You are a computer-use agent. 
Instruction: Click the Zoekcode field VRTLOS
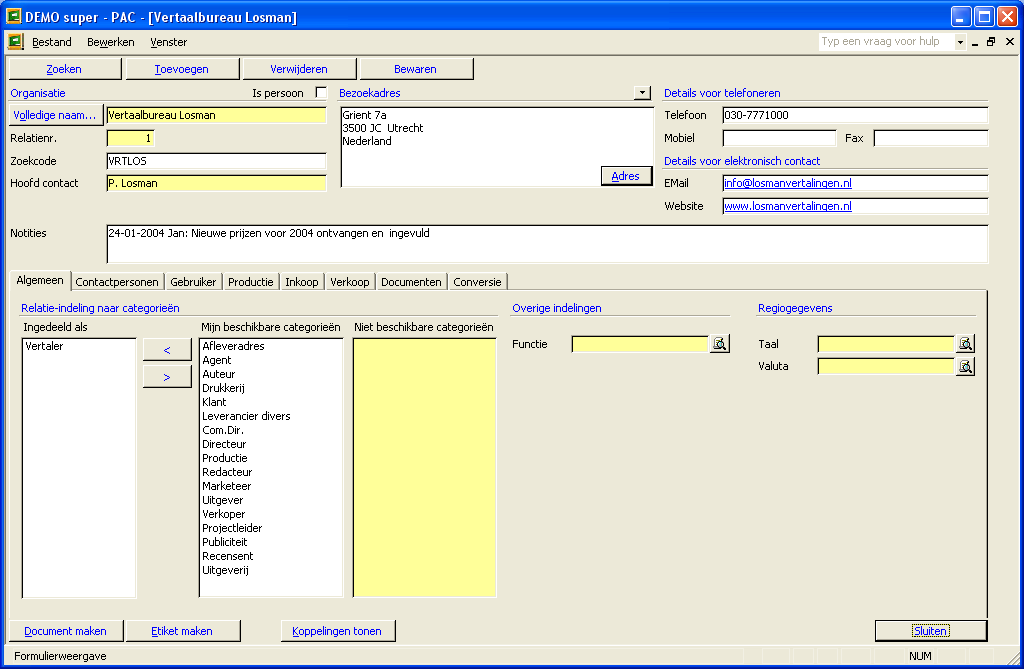(x=216, y=161)
